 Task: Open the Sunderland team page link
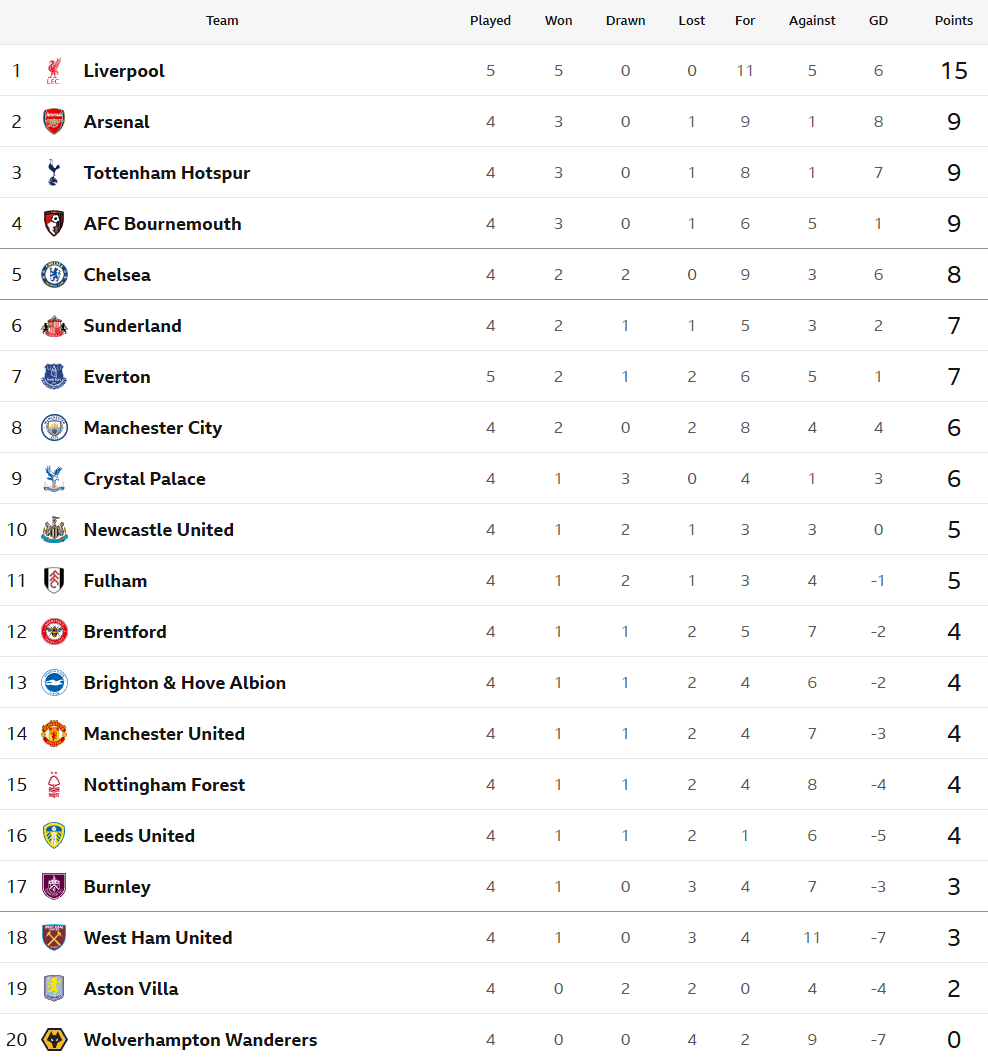point(132,326)
